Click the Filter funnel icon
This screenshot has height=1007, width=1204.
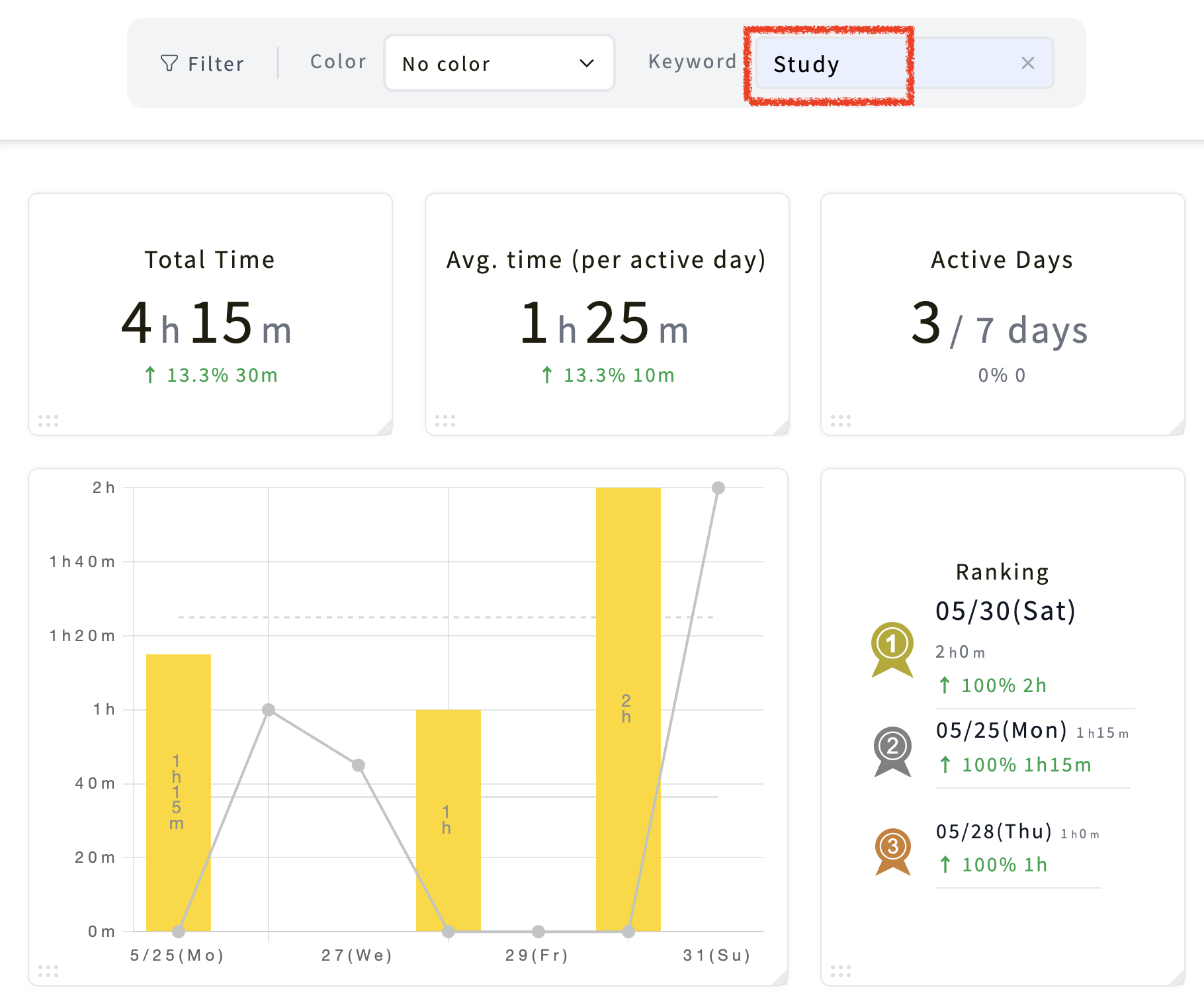click(x=169, y=64)
